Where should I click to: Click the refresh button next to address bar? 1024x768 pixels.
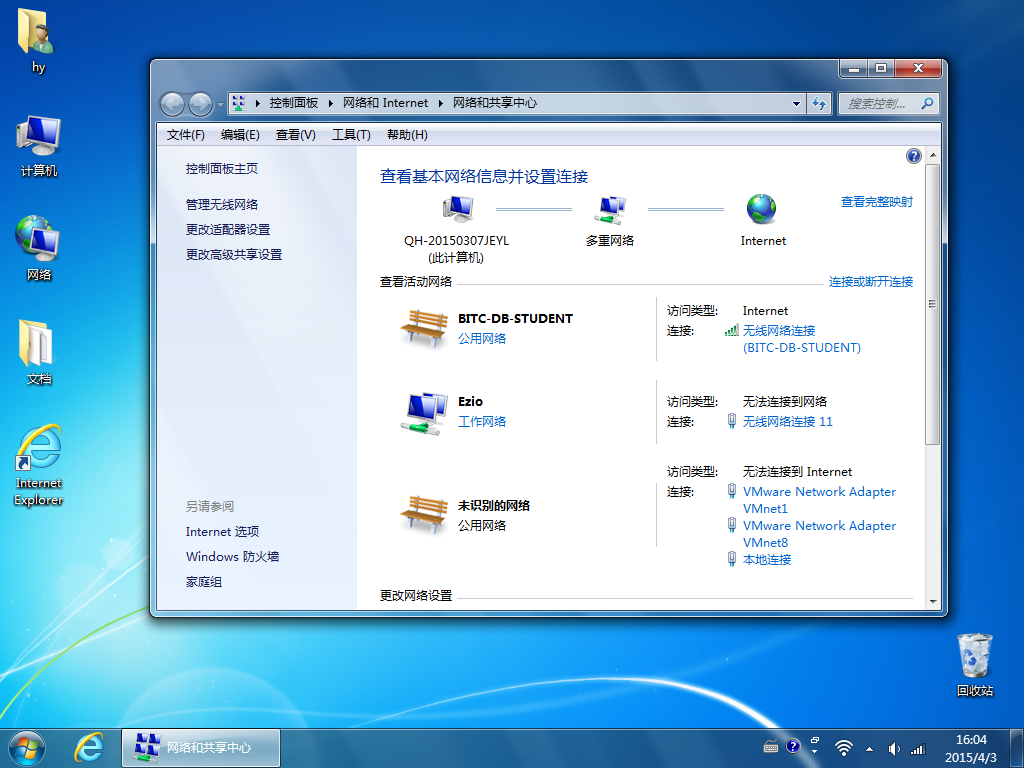click(x=819, y=103)
